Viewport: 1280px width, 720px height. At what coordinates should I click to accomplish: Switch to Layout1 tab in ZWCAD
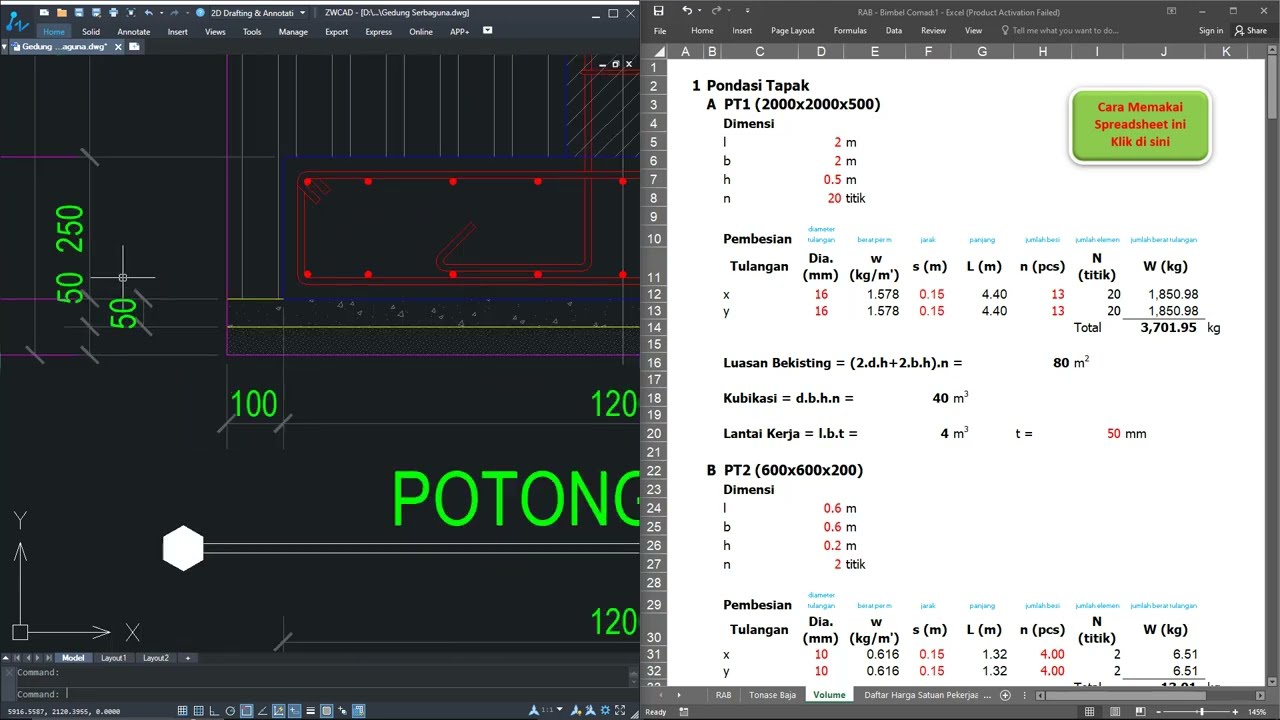pos(113,658)
